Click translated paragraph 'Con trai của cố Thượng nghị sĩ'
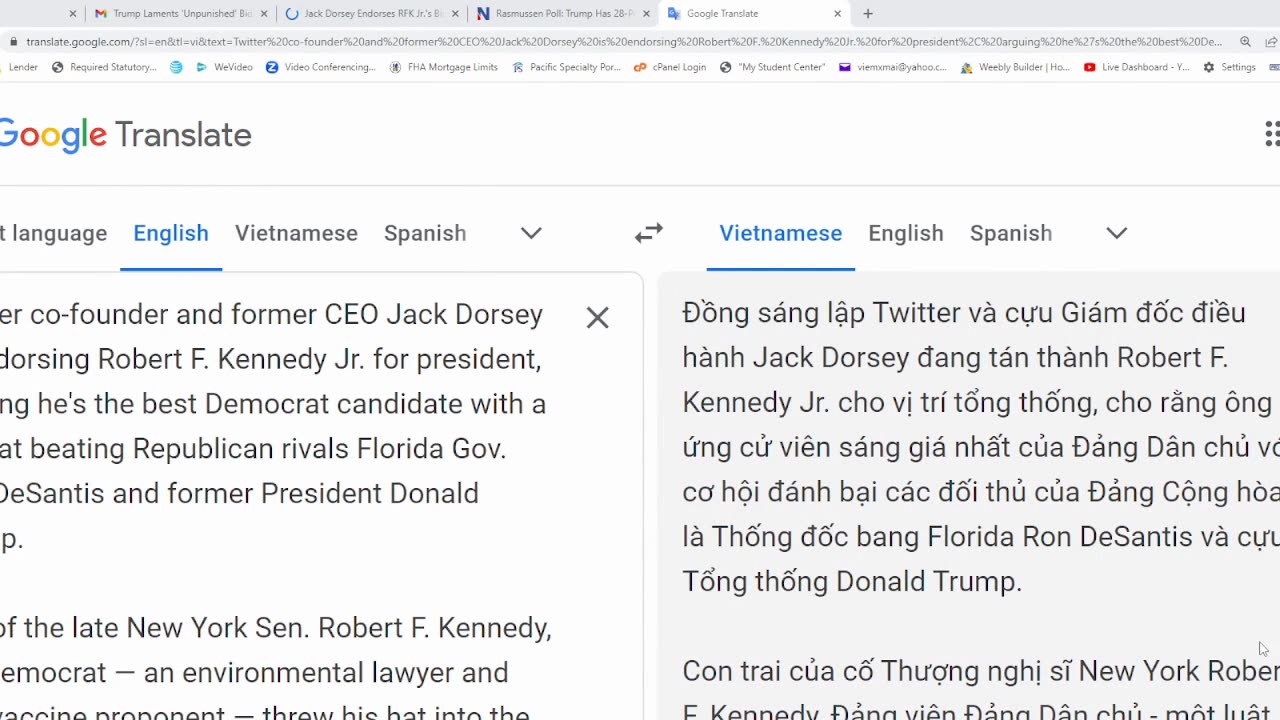1280x720 pixels. (x=876, y=671)
